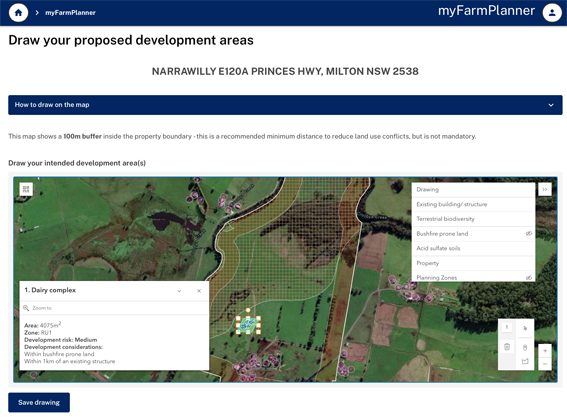The width and height of the screenshot is (567, 419).
Task: Choose the polygon draw tool
Action: click(x=525, y=361)
